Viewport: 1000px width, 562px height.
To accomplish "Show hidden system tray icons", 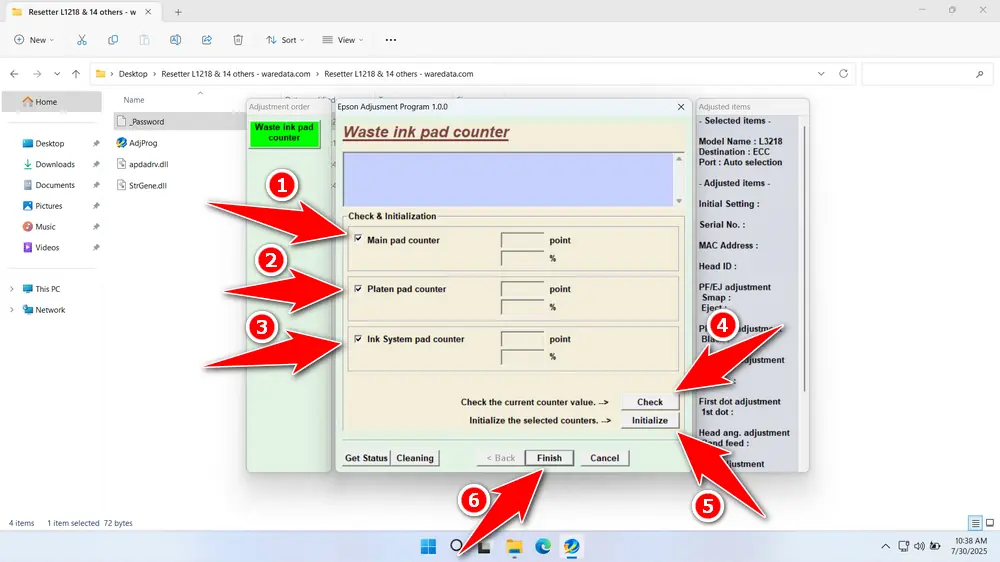I will (885, 546).
